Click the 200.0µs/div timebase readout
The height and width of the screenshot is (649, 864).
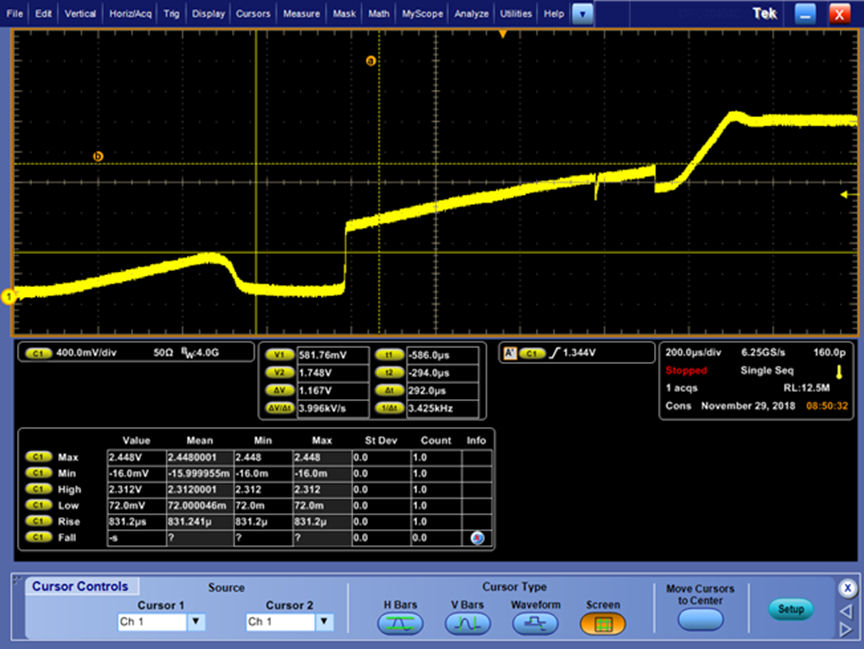pos(693,352)
